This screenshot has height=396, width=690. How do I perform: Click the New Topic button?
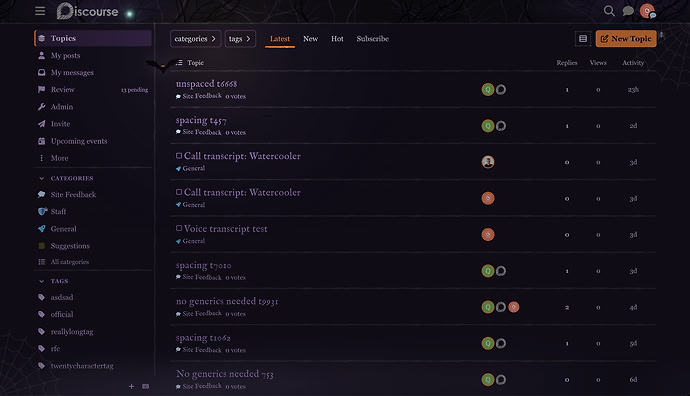(x=626, y=39)
